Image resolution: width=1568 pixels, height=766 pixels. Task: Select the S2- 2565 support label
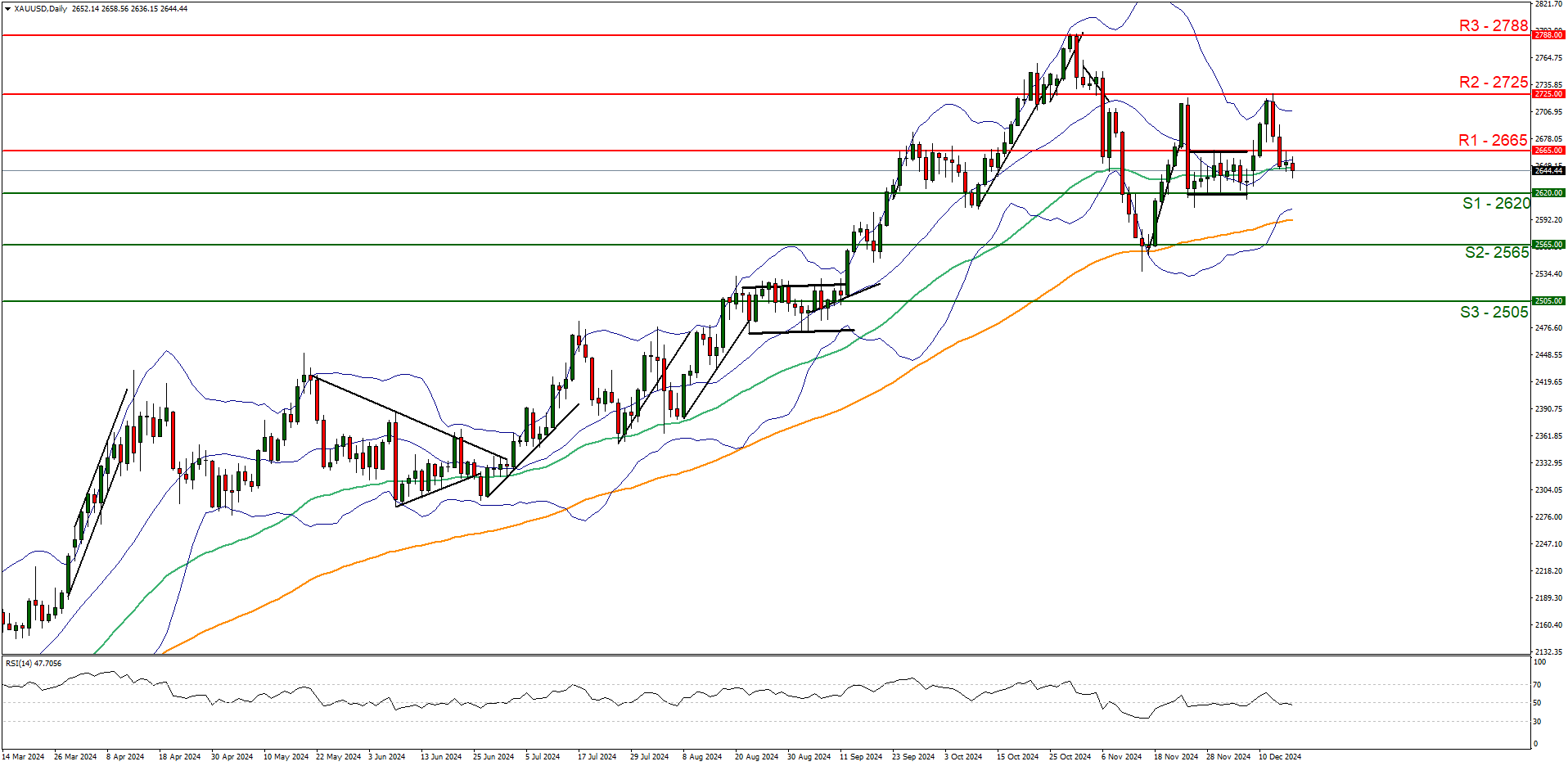pyautogui.click(x=1497, y=252)
